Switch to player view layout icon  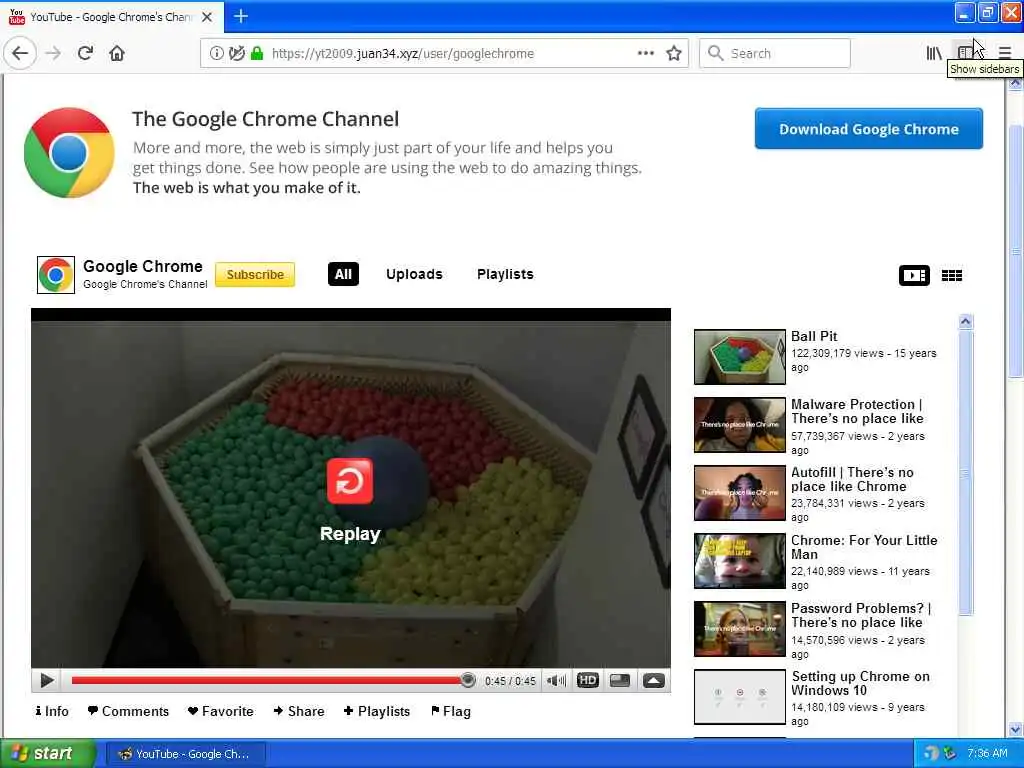(x=914, y=276)
